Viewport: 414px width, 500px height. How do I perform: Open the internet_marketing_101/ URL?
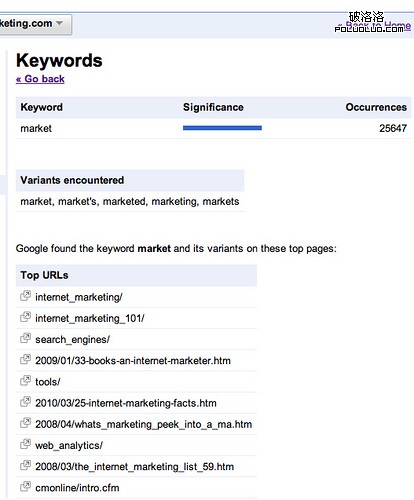[x=90, y=318]
